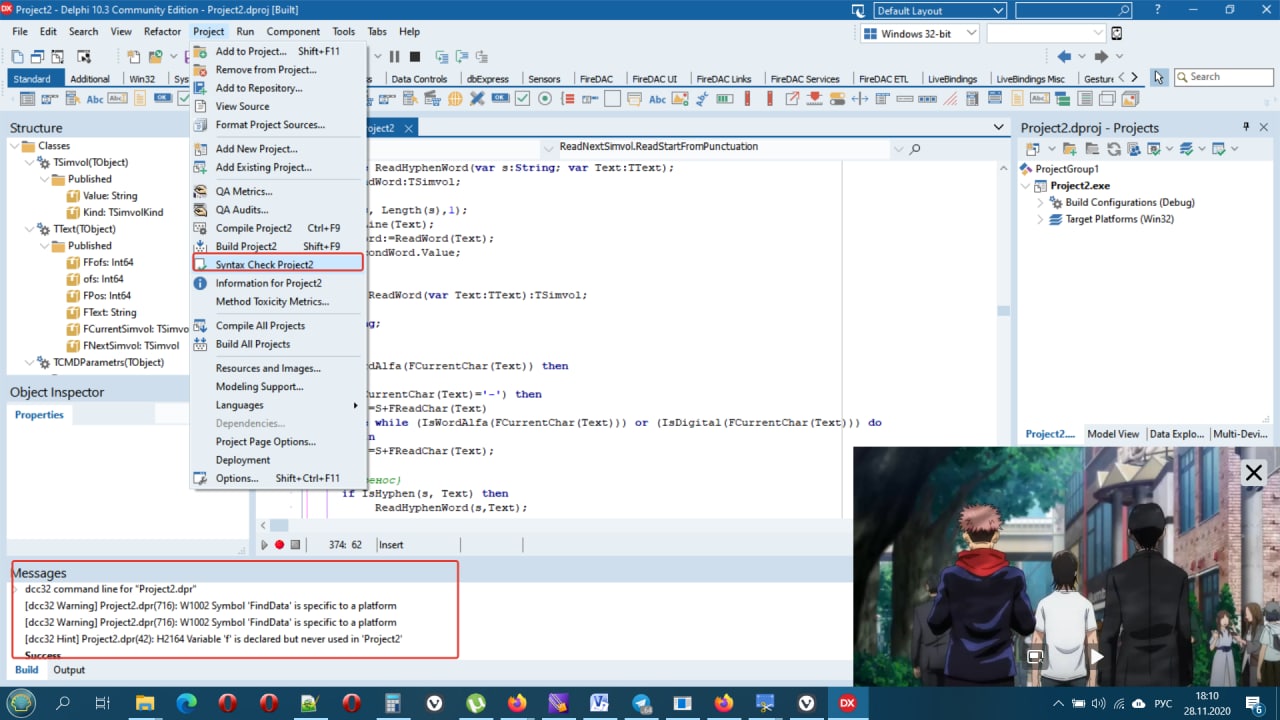Open editor tabs list dropdown arrow

(x=998, y=128)
